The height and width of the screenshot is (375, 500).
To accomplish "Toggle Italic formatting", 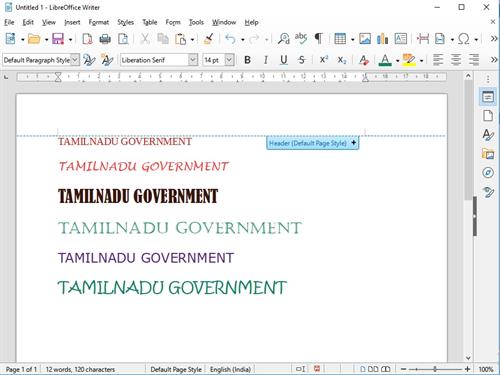I will (x=266, y=60).
